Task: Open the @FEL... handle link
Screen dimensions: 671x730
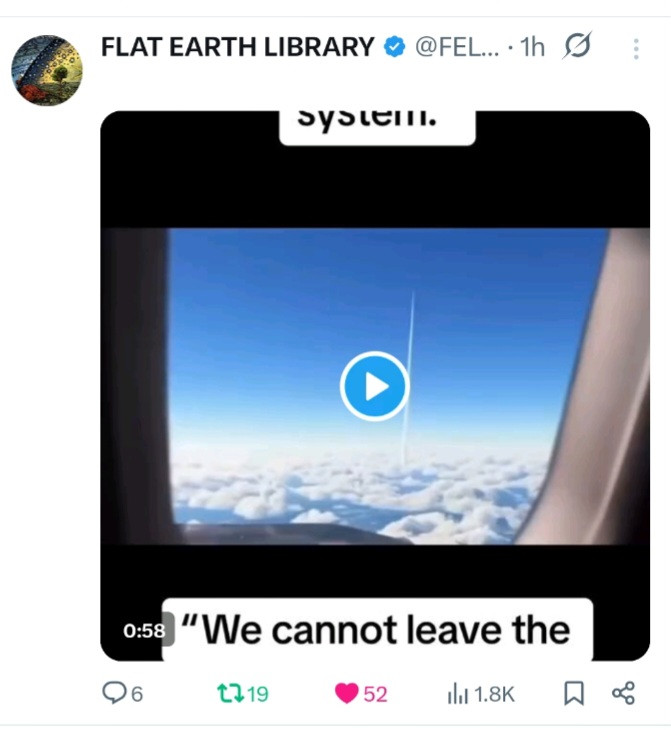Action: click(457, 47)
